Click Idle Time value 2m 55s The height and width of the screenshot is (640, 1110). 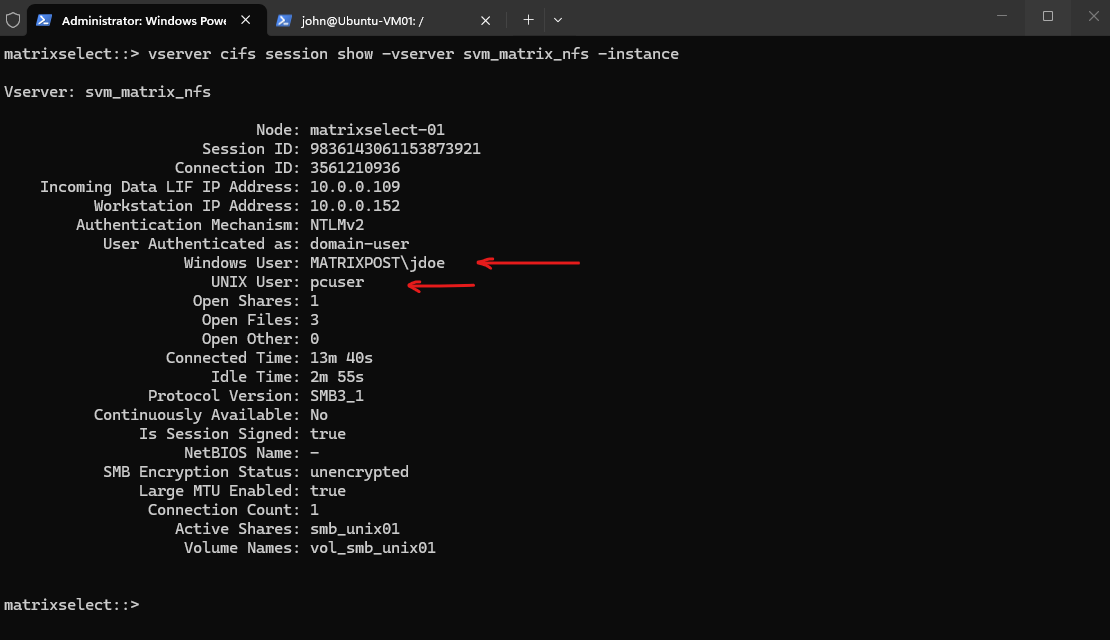337,377
